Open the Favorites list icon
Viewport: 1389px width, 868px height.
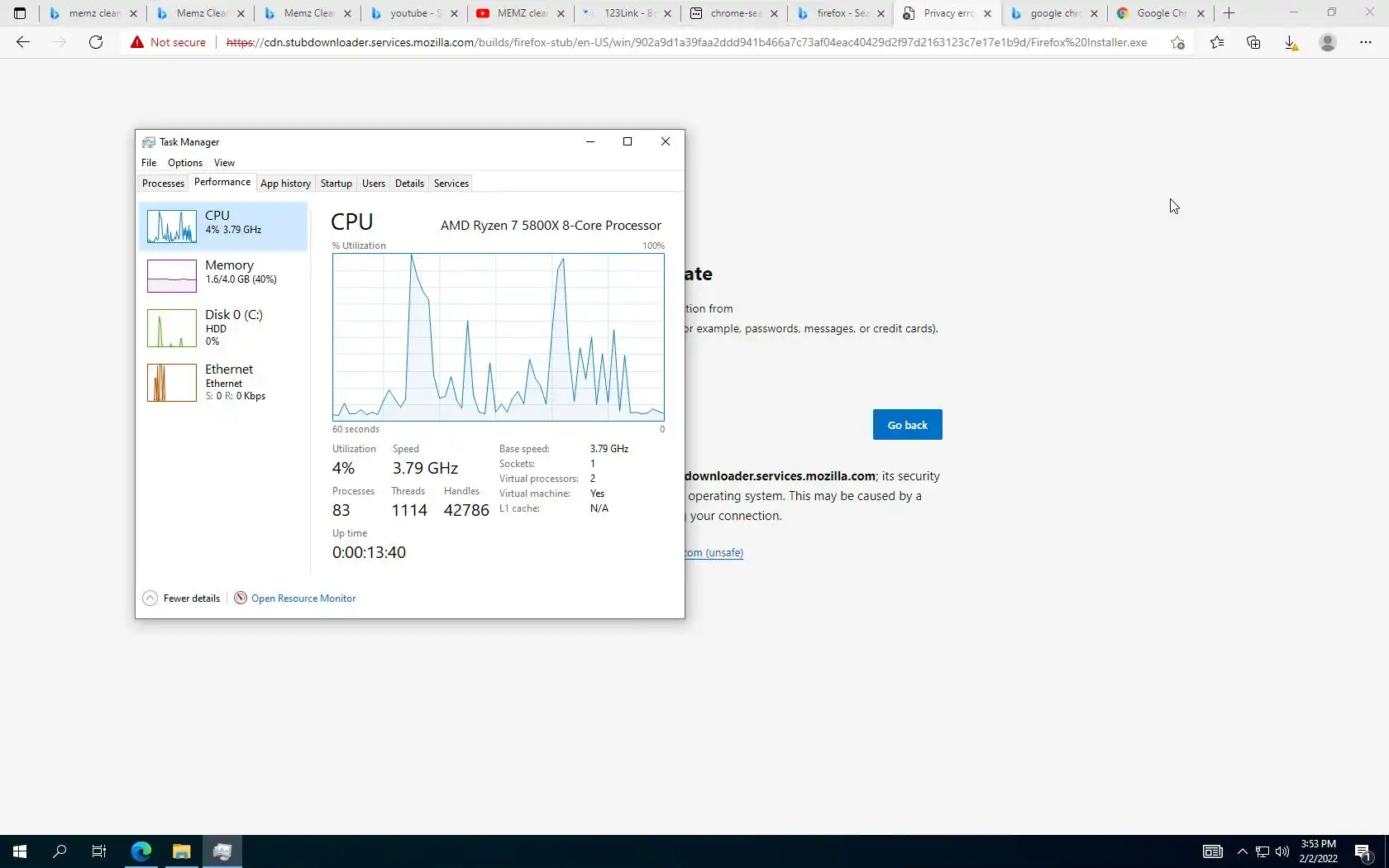pos(1217,42)
